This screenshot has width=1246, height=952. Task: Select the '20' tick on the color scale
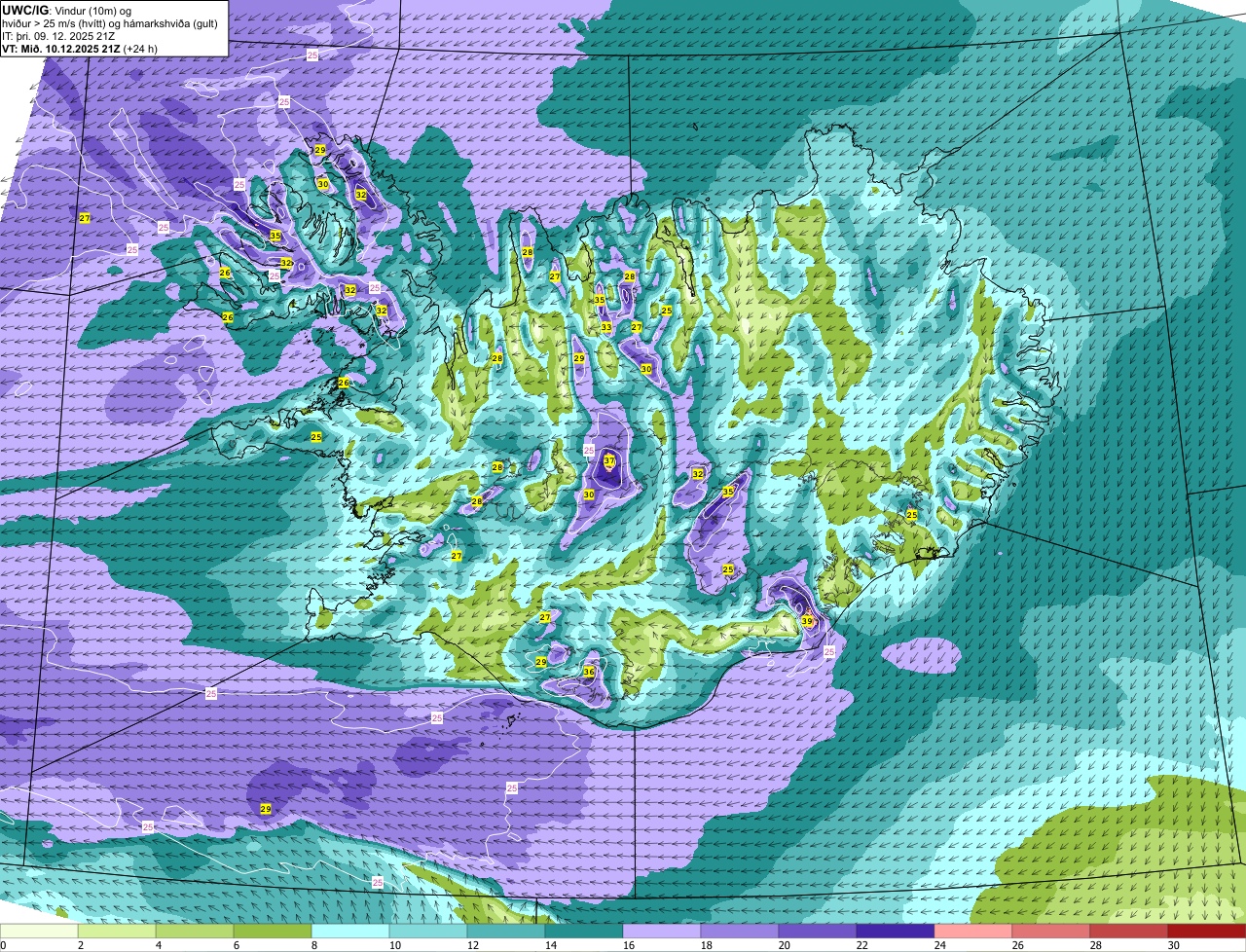pyautogui.click(x=784, y=945)
